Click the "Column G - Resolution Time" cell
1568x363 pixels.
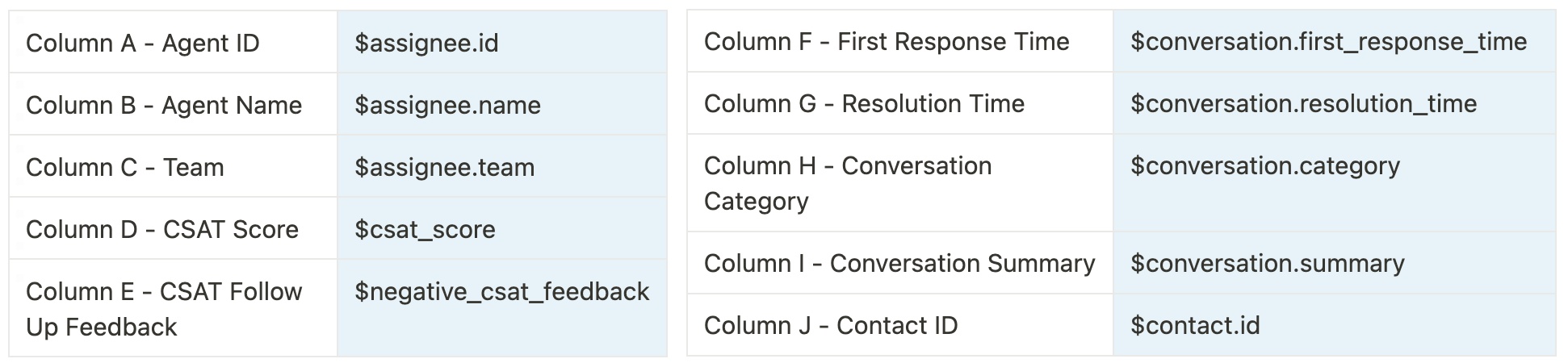point(864,103)
